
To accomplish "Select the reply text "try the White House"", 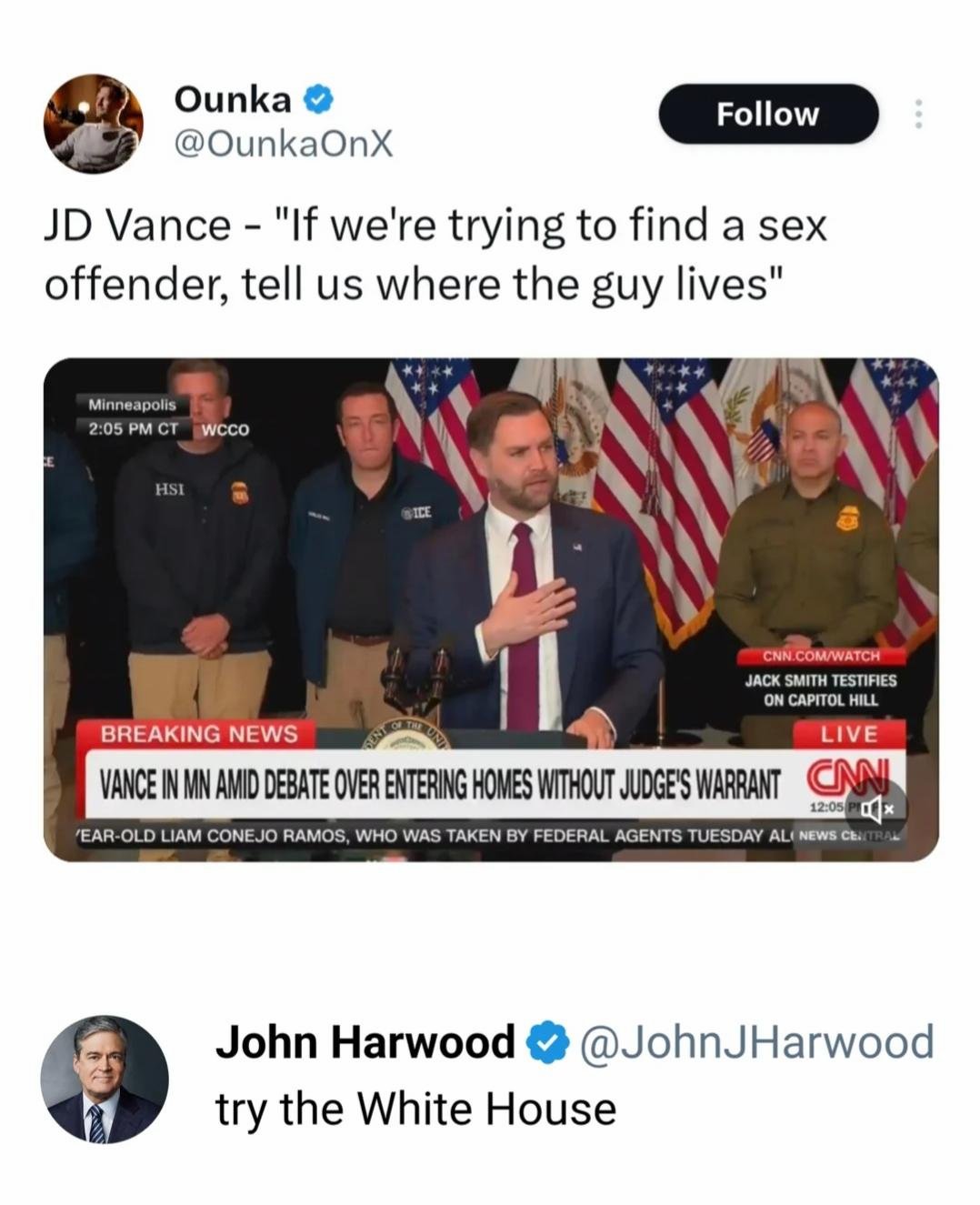I will click(416, 1109).
